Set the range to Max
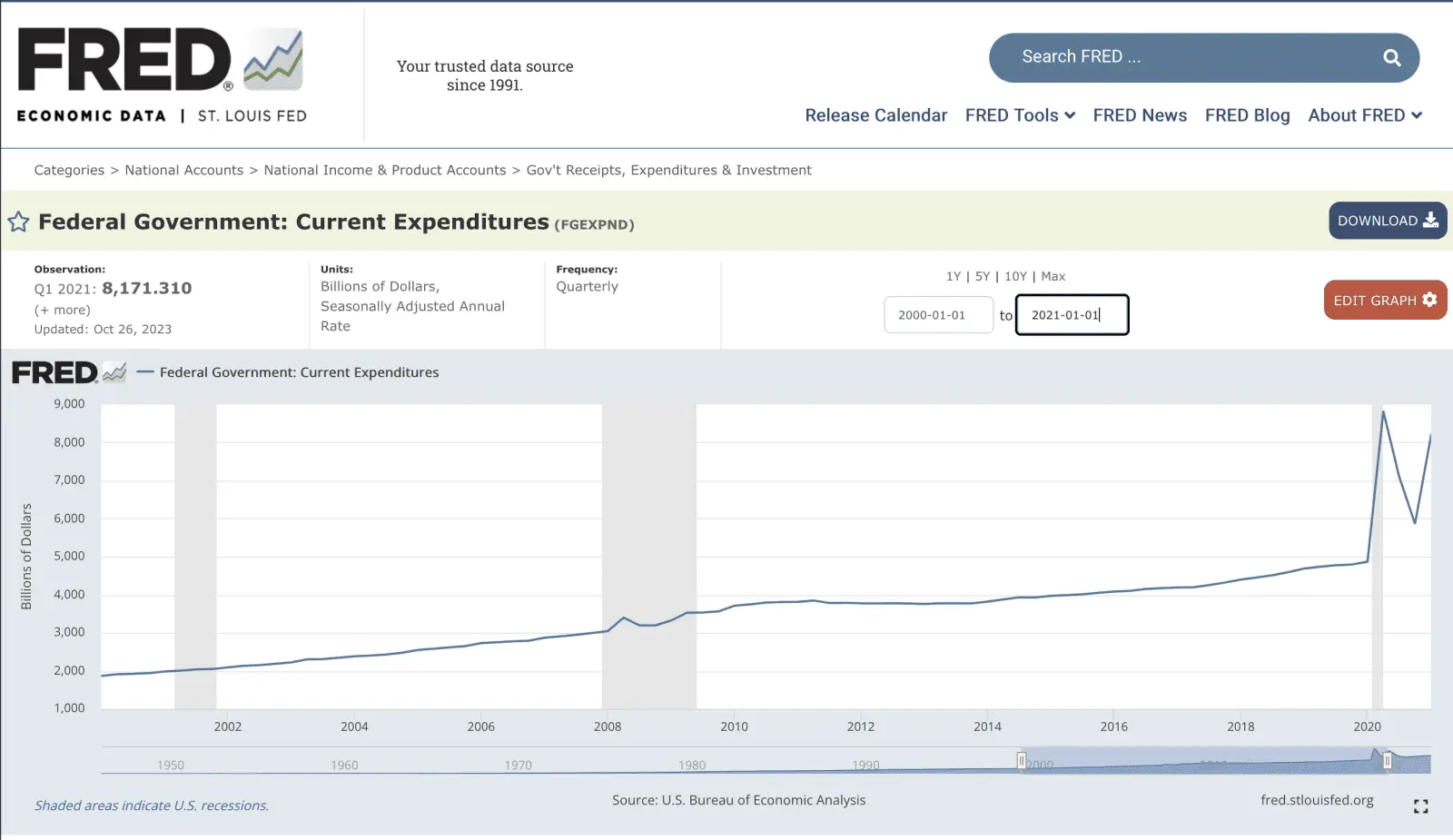 pos(1053,276)
